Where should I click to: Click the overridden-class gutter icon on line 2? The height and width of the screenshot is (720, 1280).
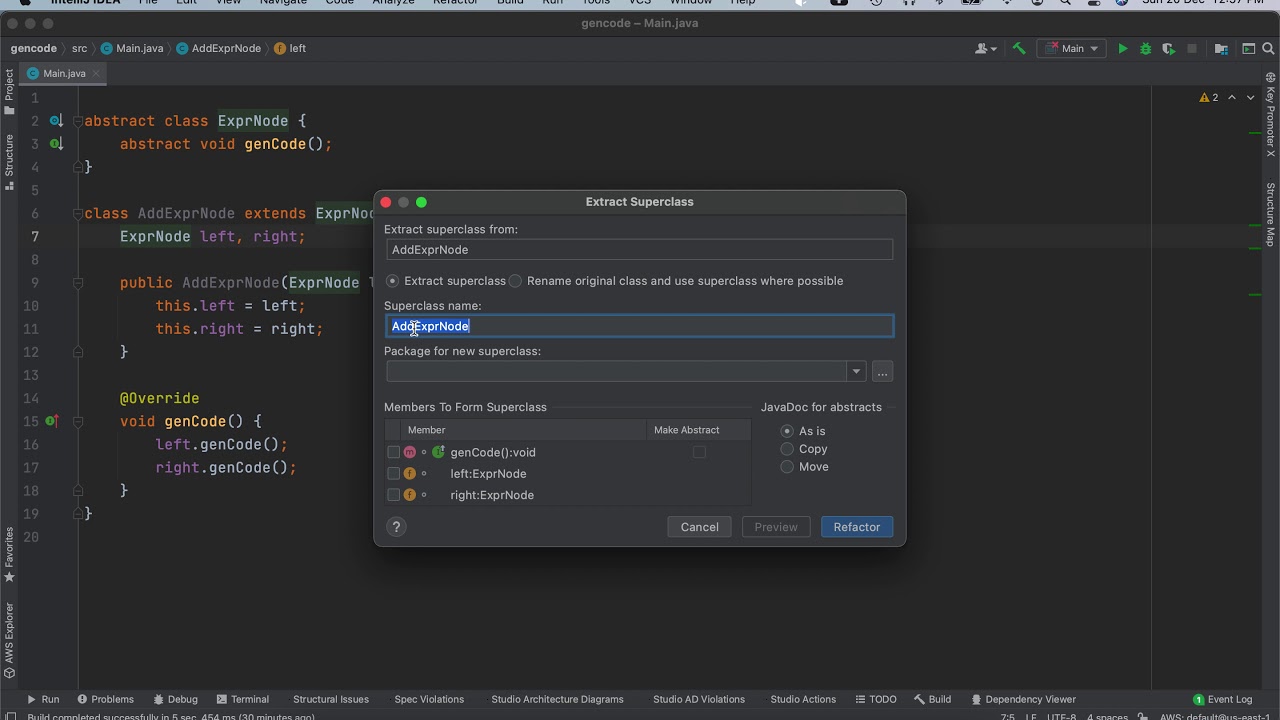[x=57, y=121]
